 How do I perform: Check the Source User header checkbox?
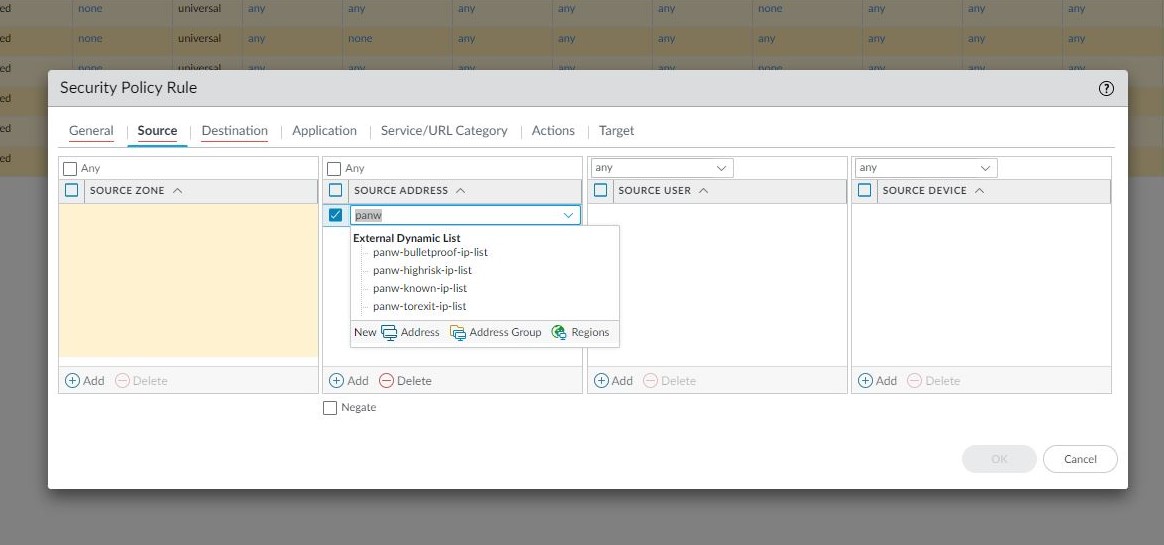pos(601,190)
